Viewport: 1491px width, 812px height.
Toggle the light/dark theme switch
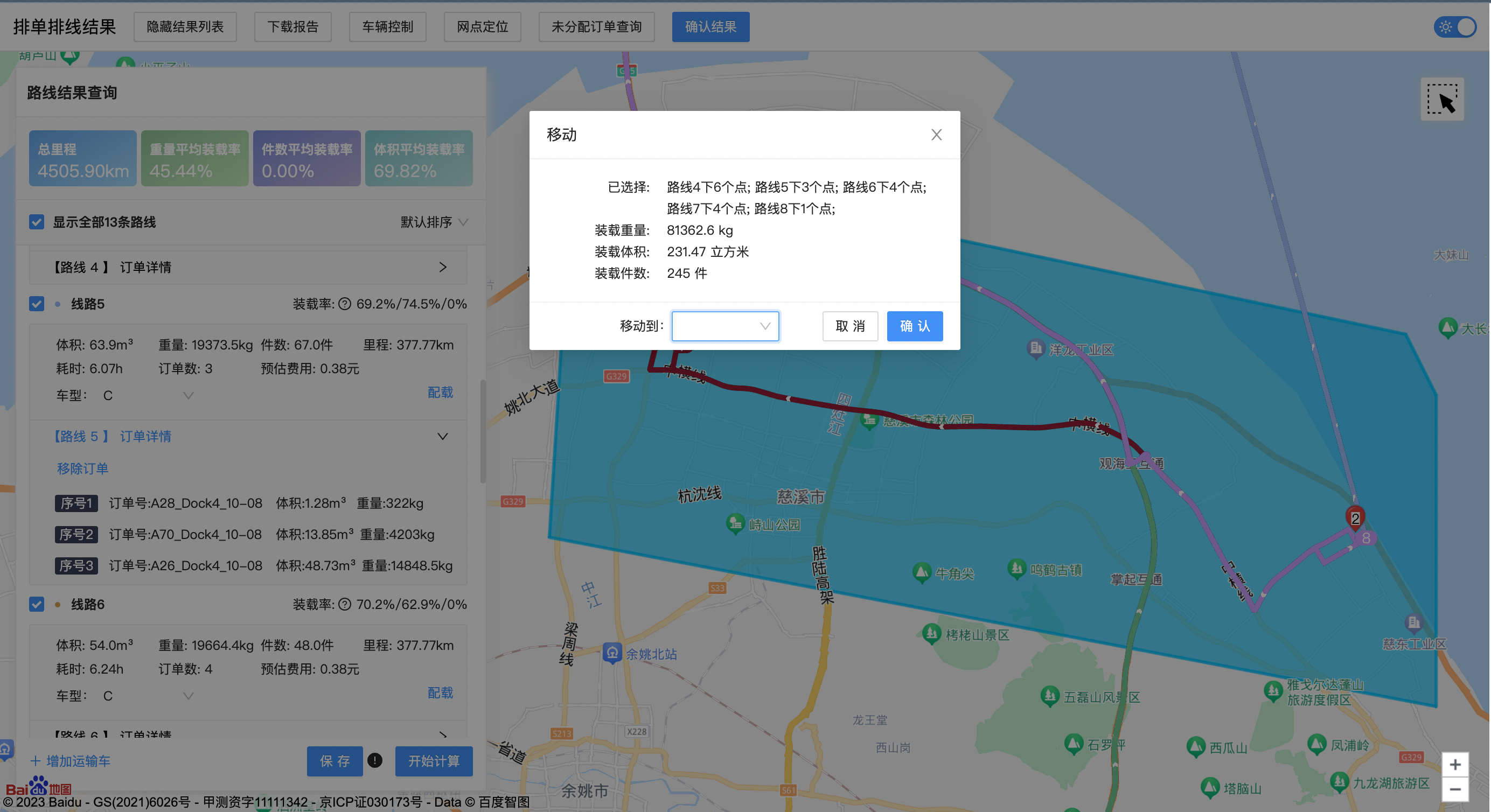1454,27
